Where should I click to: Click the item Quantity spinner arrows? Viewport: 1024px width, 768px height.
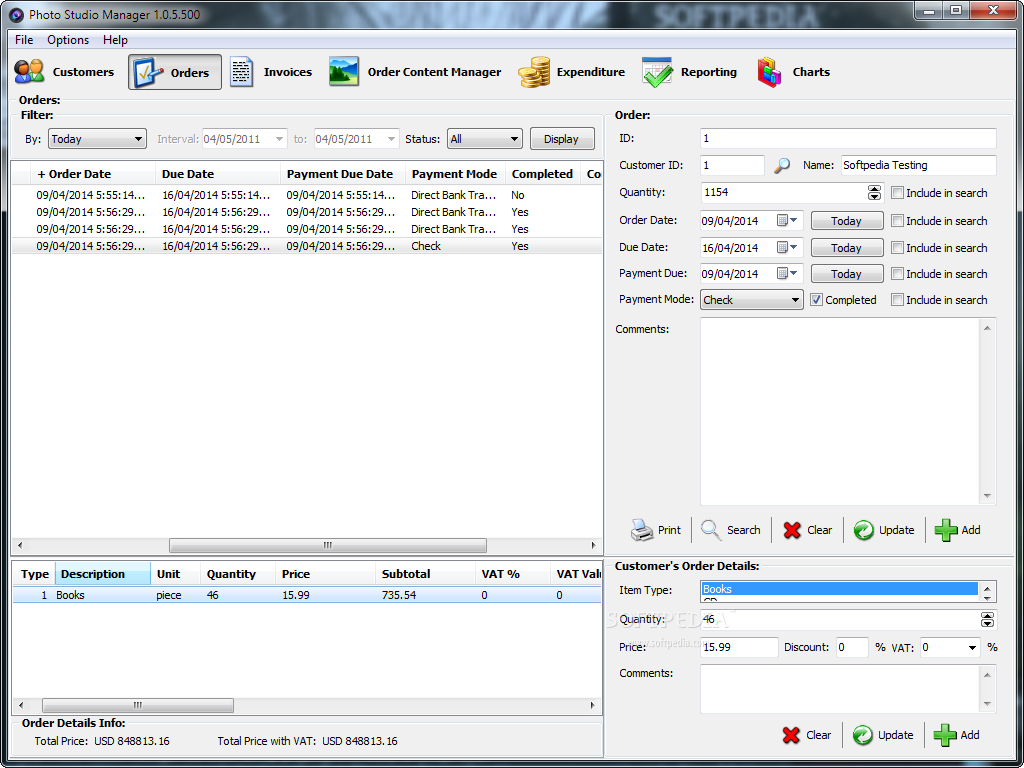tap(987, 620)
